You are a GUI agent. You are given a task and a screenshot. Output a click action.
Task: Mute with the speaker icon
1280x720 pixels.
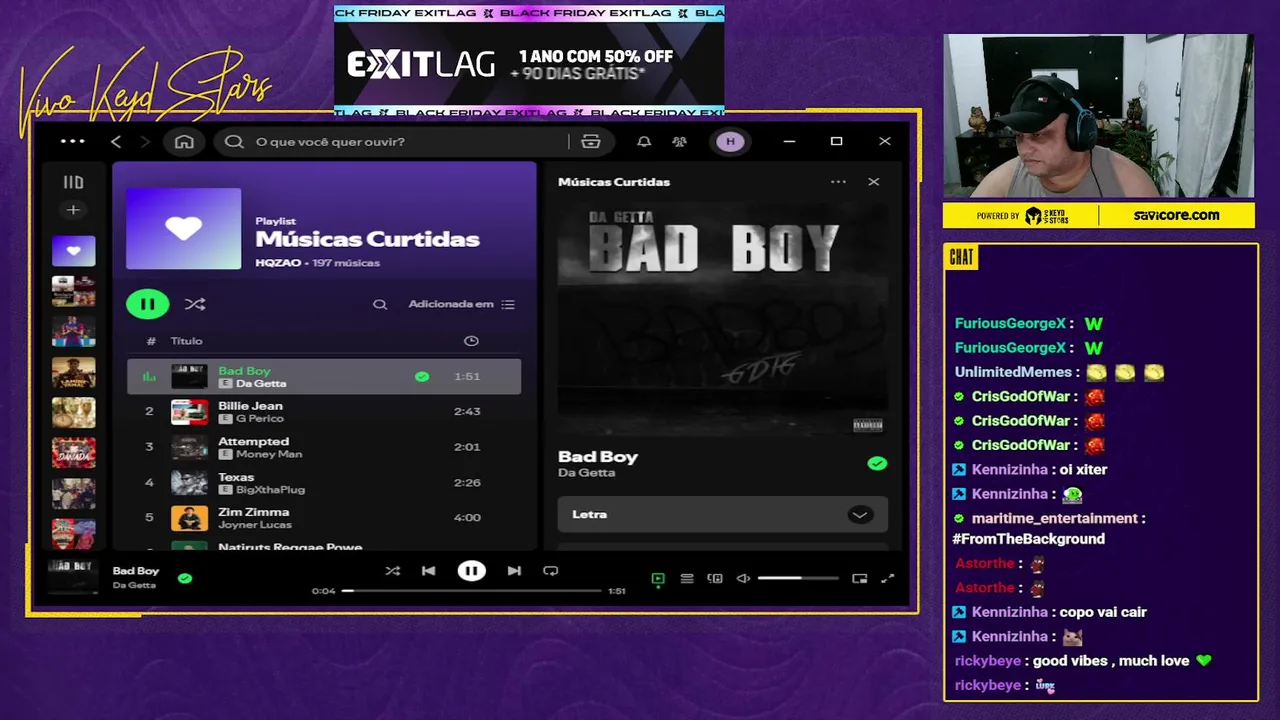(743, 578)
